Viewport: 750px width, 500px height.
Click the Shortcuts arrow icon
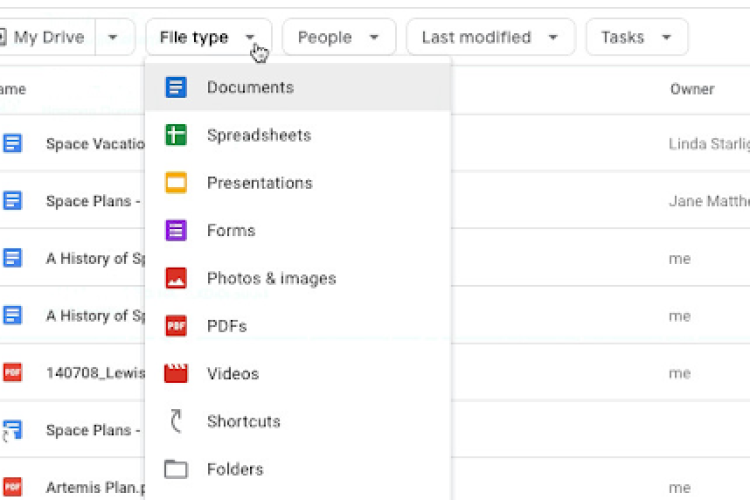(x=176, y=422)
